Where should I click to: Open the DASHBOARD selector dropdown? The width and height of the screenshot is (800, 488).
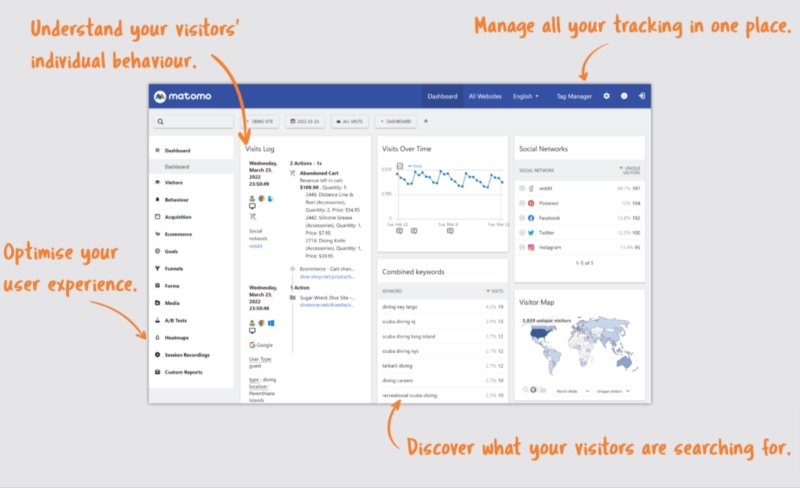click(396, 121)
